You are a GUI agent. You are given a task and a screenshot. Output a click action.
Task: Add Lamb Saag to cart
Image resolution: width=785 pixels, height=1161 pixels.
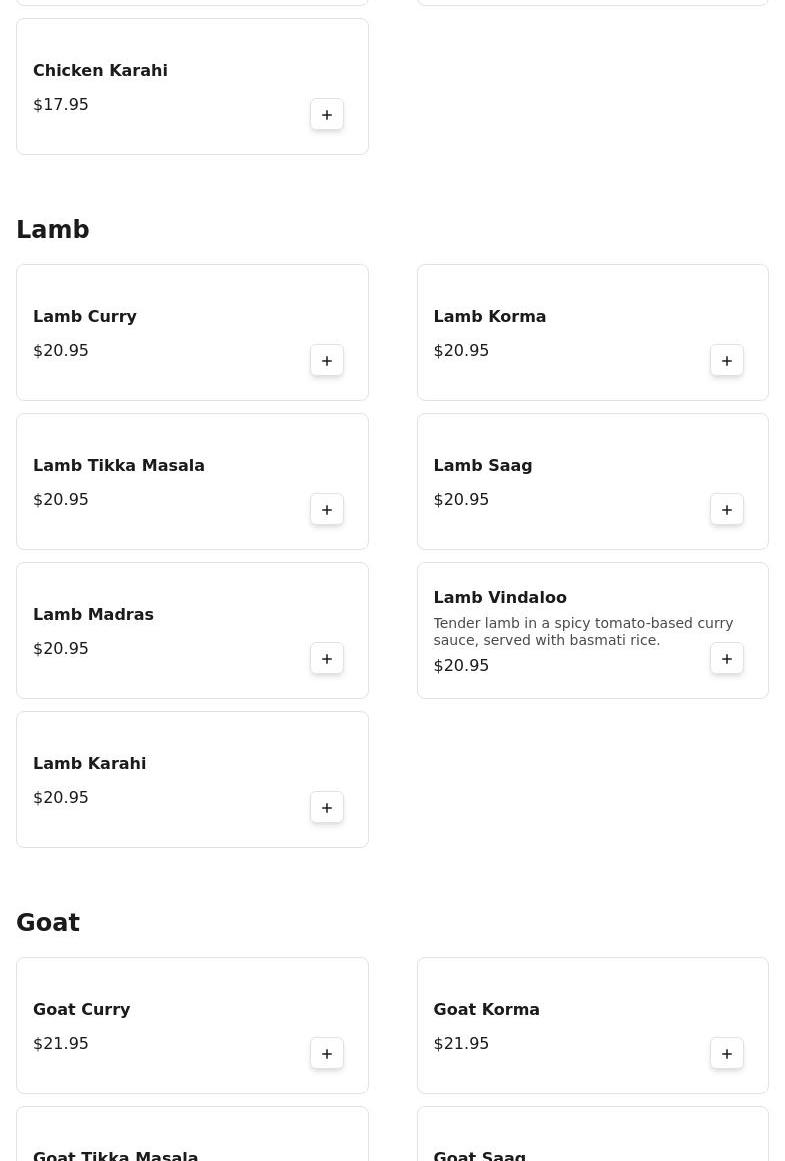click(727, 510)
